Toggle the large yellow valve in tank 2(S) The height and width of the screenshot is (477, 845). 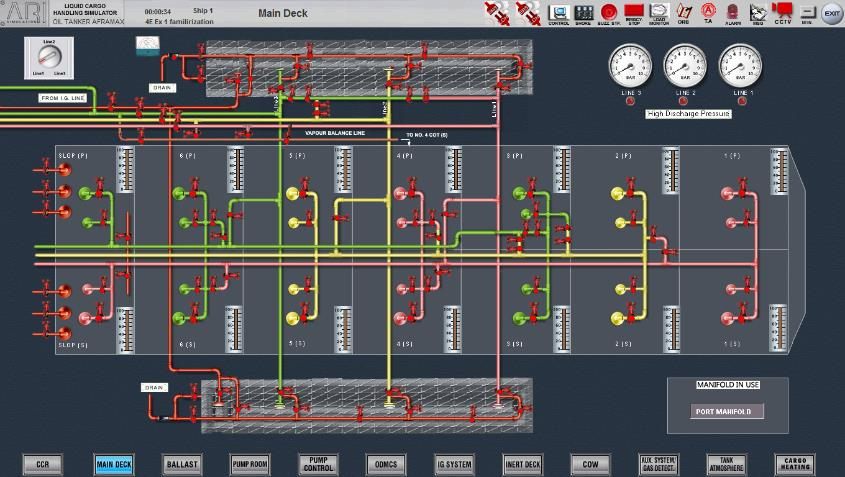(x=618, y=318)
